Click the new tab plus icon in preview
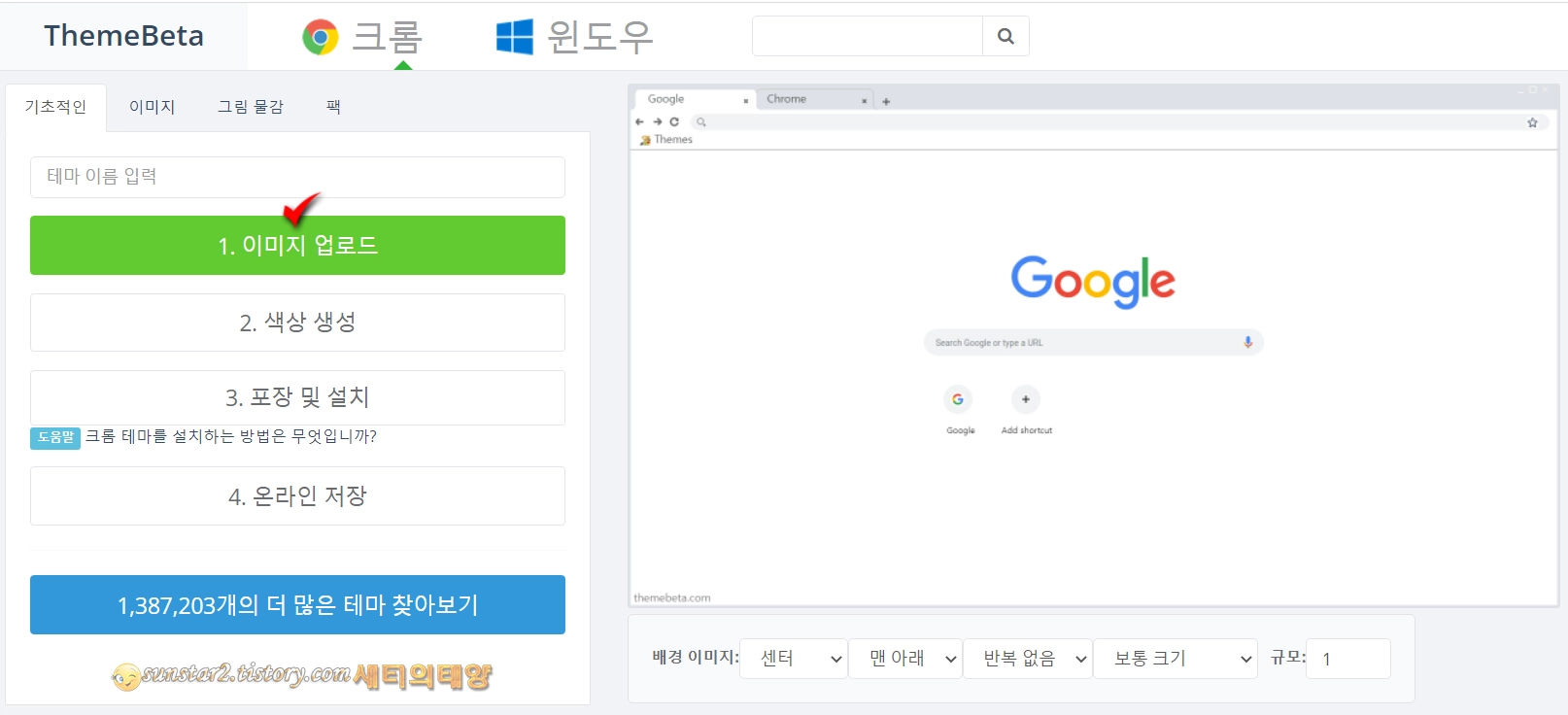The height and width of the screenshot is (715, 1568). tap(886, 101)
